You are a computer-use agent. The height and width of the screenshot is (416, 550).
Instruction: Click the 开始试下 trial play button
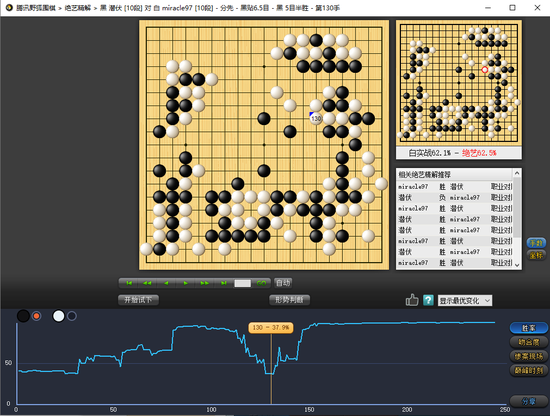coord(138,300)
